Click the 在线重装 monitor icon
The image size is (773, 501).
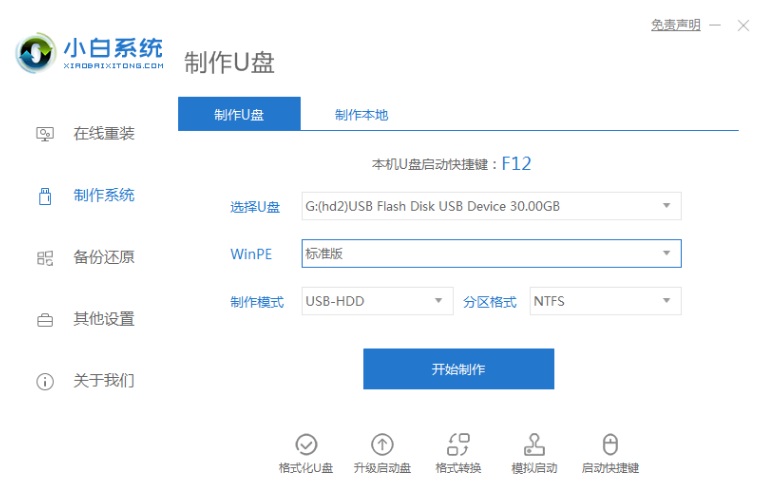pyautogui.click(x=45, y=134)
